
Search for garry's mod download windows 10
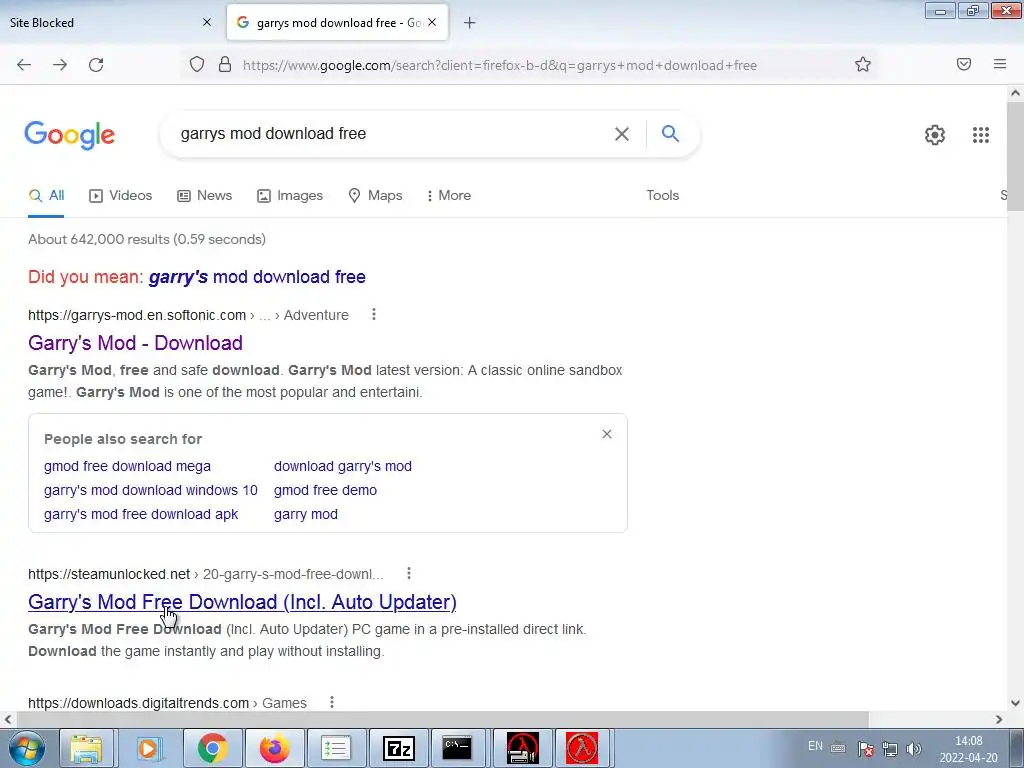coord(151,490)
